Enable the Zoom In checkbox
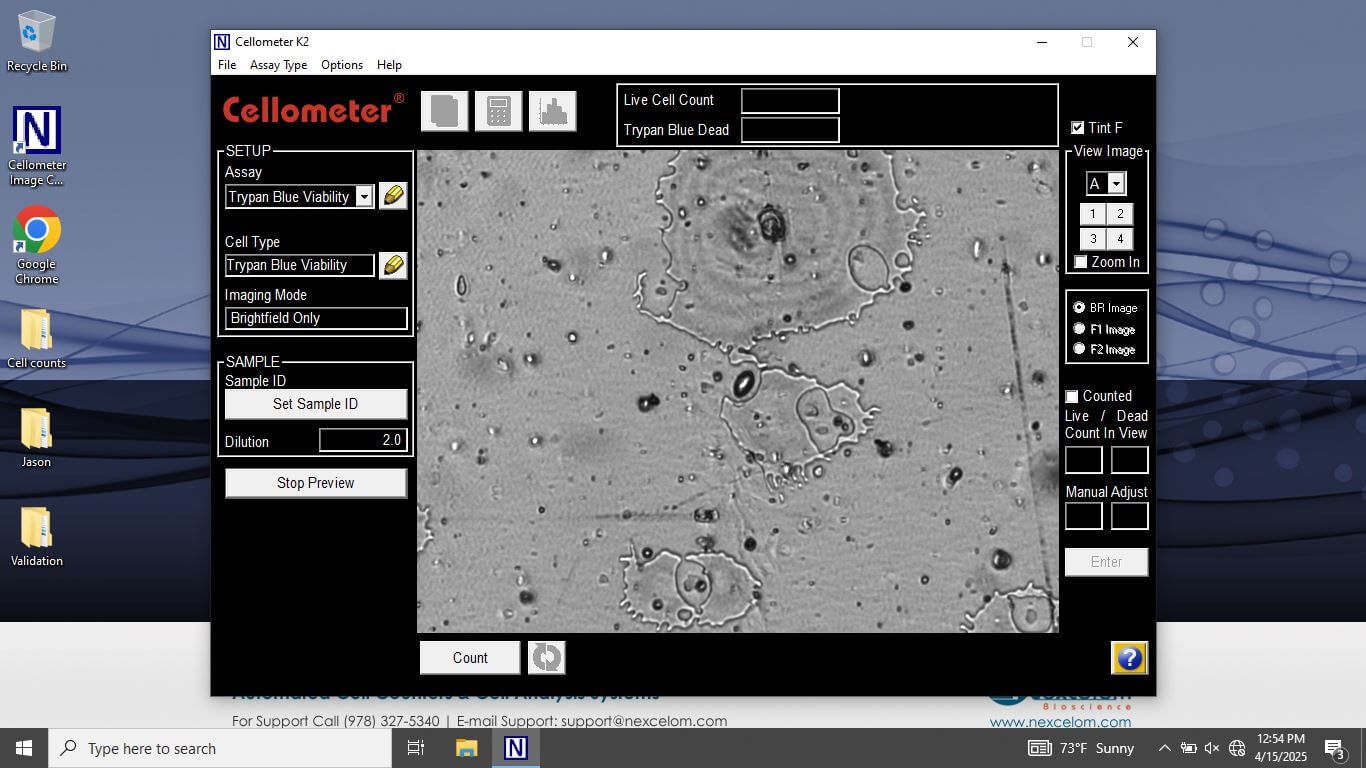 tap(1080, 262)
